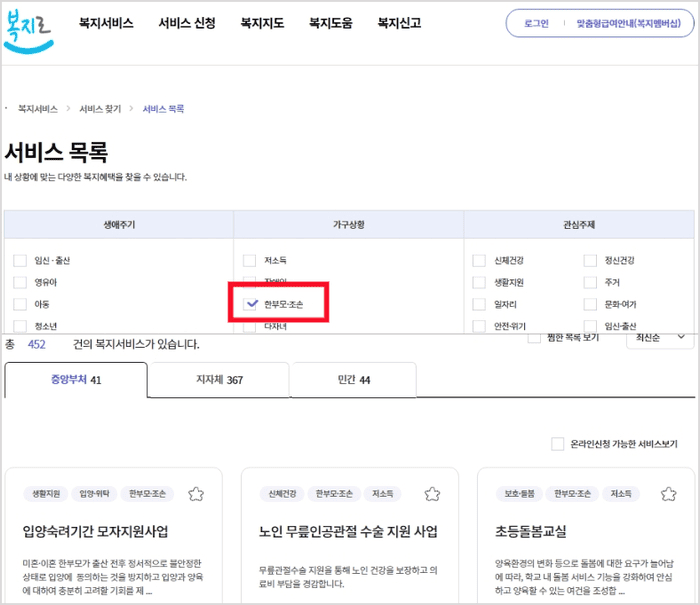Open the 복지서비스 top menu
This screenshot has width=700, height=605.
(x=106, y=23)
